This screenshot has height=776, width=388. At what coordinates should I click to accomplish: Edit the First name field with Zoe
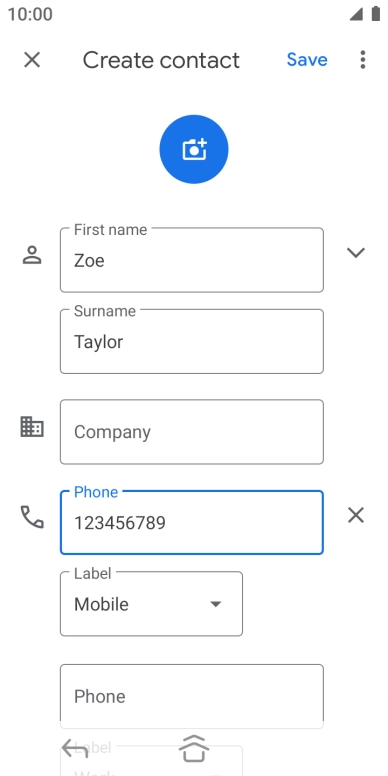tap(192, 260)
